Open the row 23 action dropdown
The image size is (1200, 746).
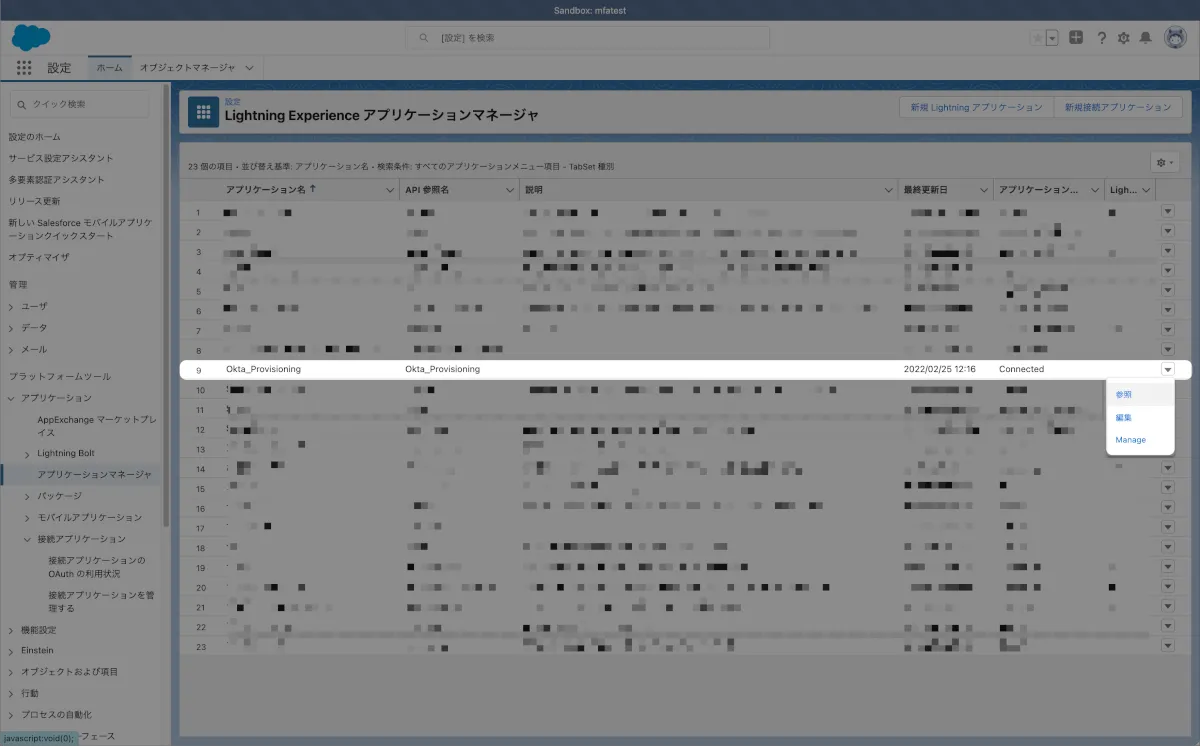coord(1167,646)
